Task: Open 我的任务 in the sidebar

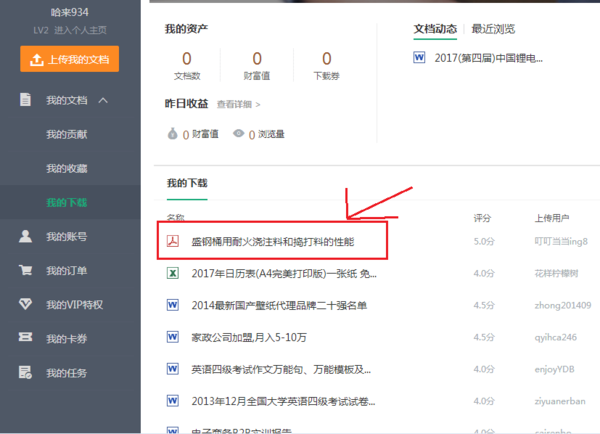Action: (67, 373)
